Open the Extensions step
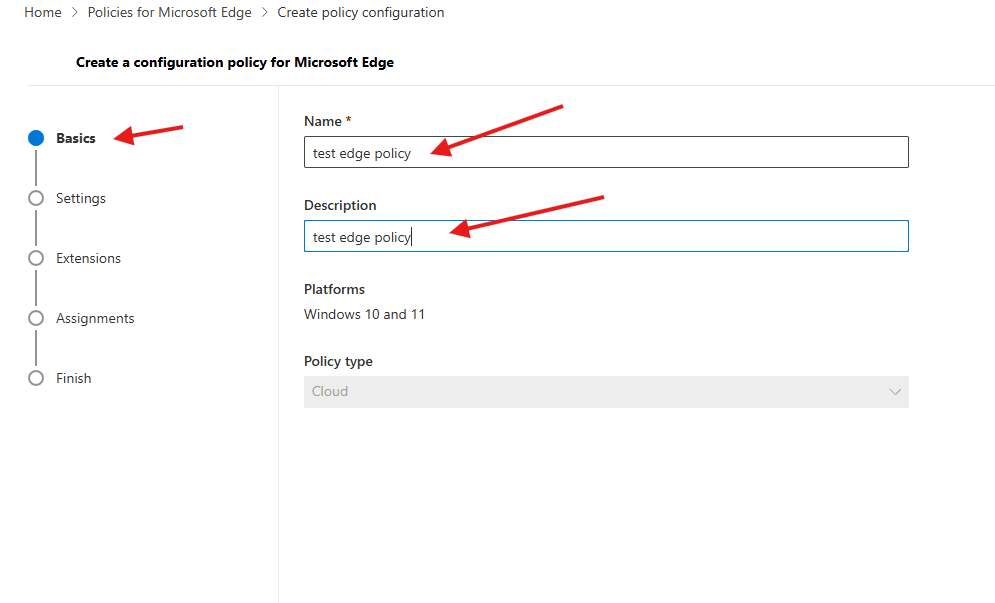This screenshot has width=995, height=603. 88,258
